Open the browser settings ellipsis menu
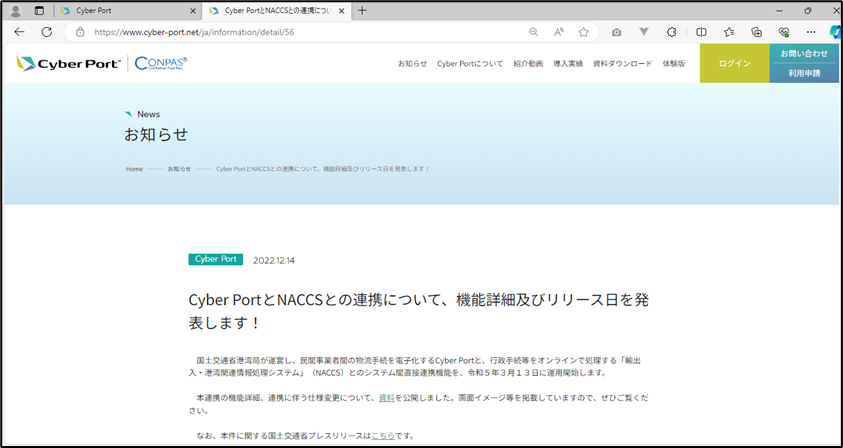 (x=810, y=32)
